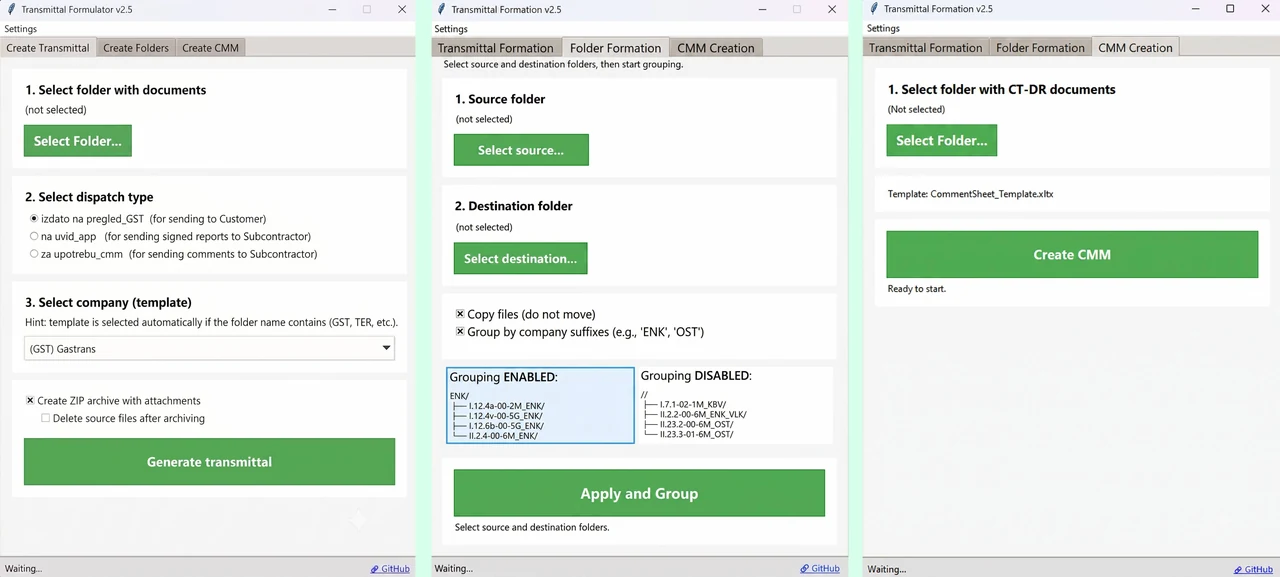Click GitHub link icon in middle window status bar
The width and height of the screenshot is (1280, 577).
(x=805, y=569)
